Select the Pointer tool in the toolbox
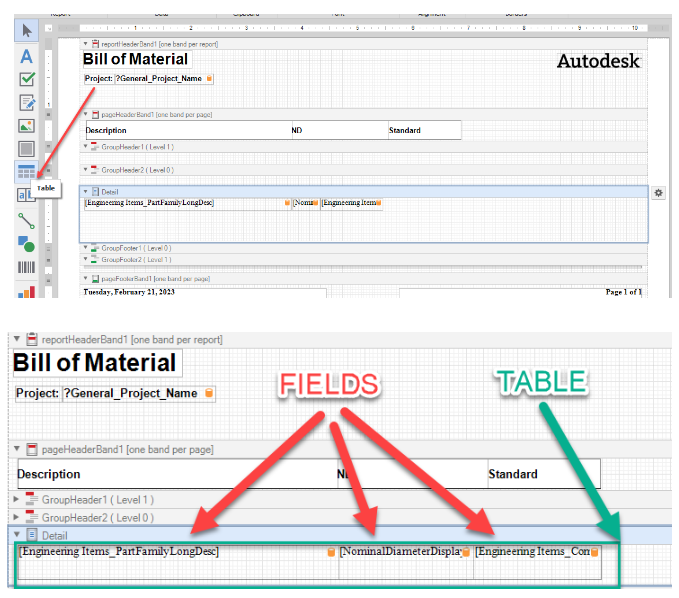The height and width of the screenshot is (598, 679). [x=27, y=31]
